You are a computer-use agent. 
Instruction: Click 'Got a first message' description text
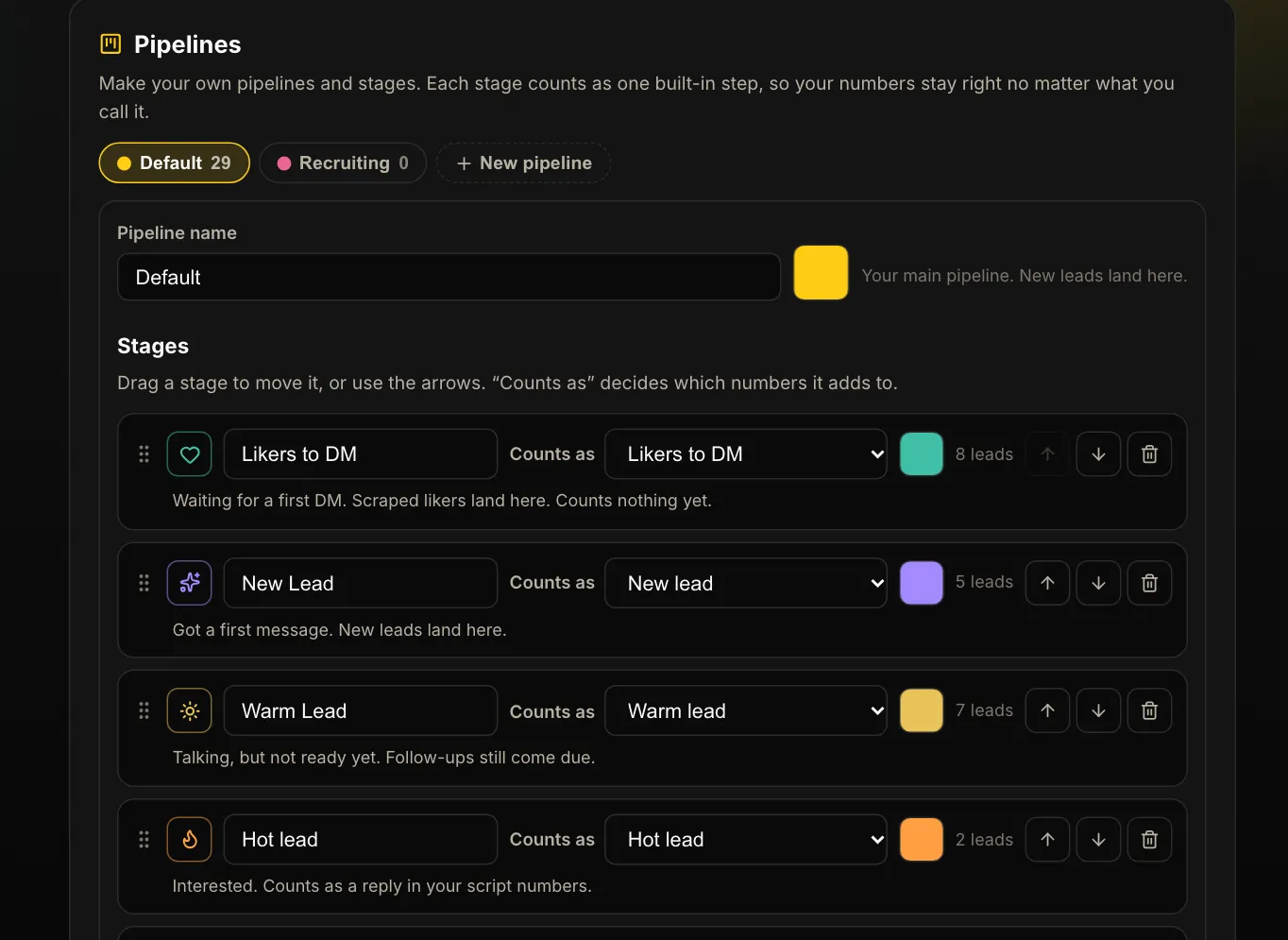340,629
